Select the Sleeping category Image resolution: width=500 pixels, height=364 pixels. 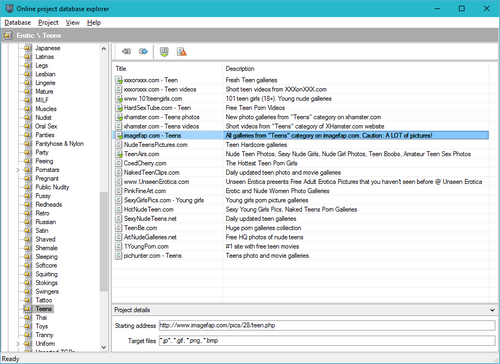pyautogui.click(x=47, y=257)
